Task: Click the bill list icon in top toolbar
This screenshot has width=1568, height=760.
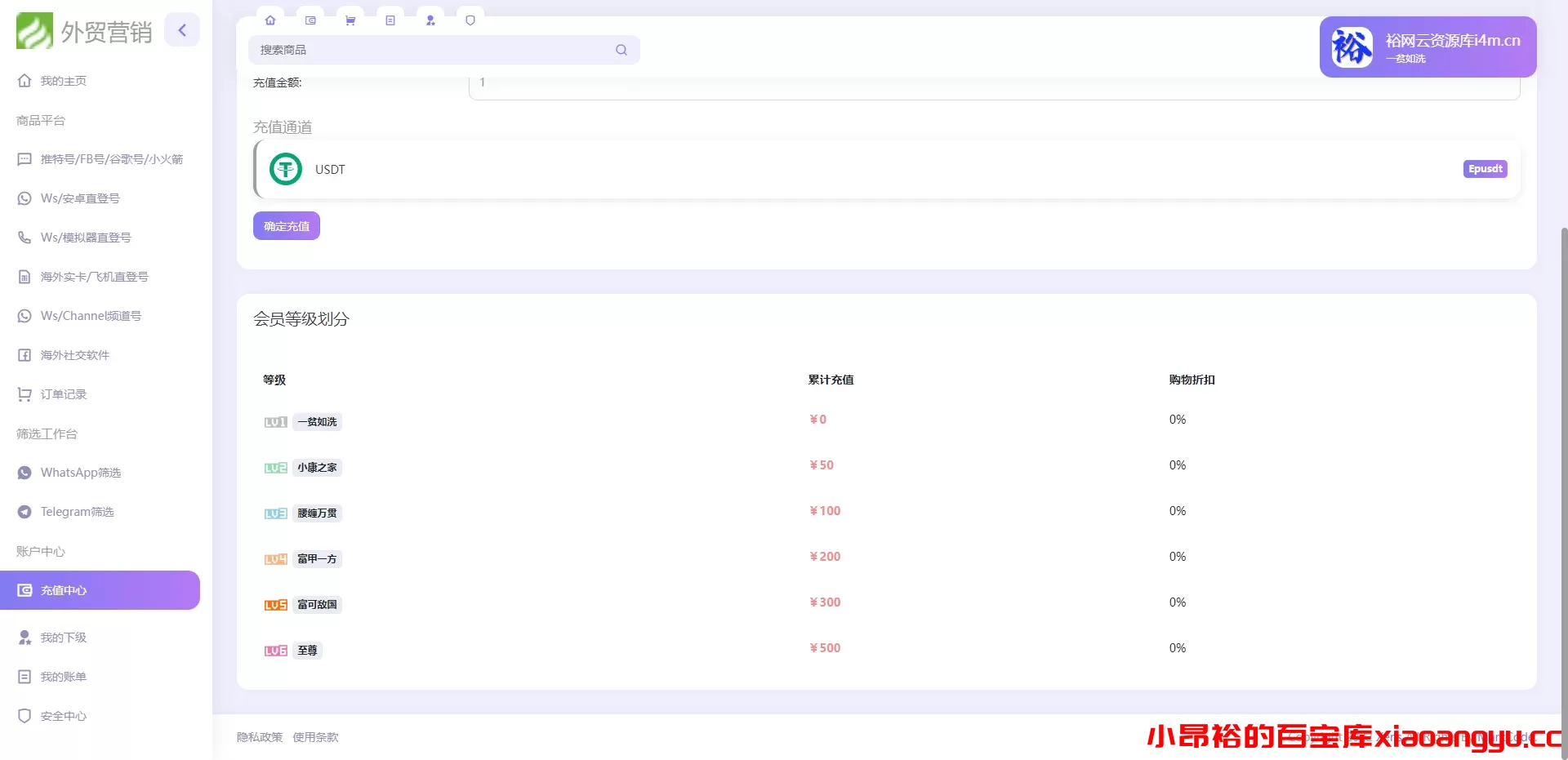Action: 390,20
